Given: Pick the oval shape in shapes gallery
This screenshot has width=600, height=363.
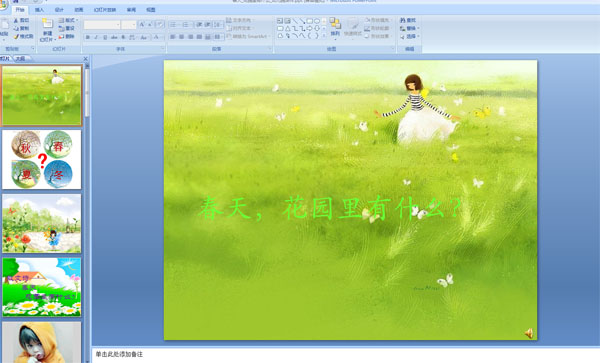Looking at the screenshot, I should point(317,21).
